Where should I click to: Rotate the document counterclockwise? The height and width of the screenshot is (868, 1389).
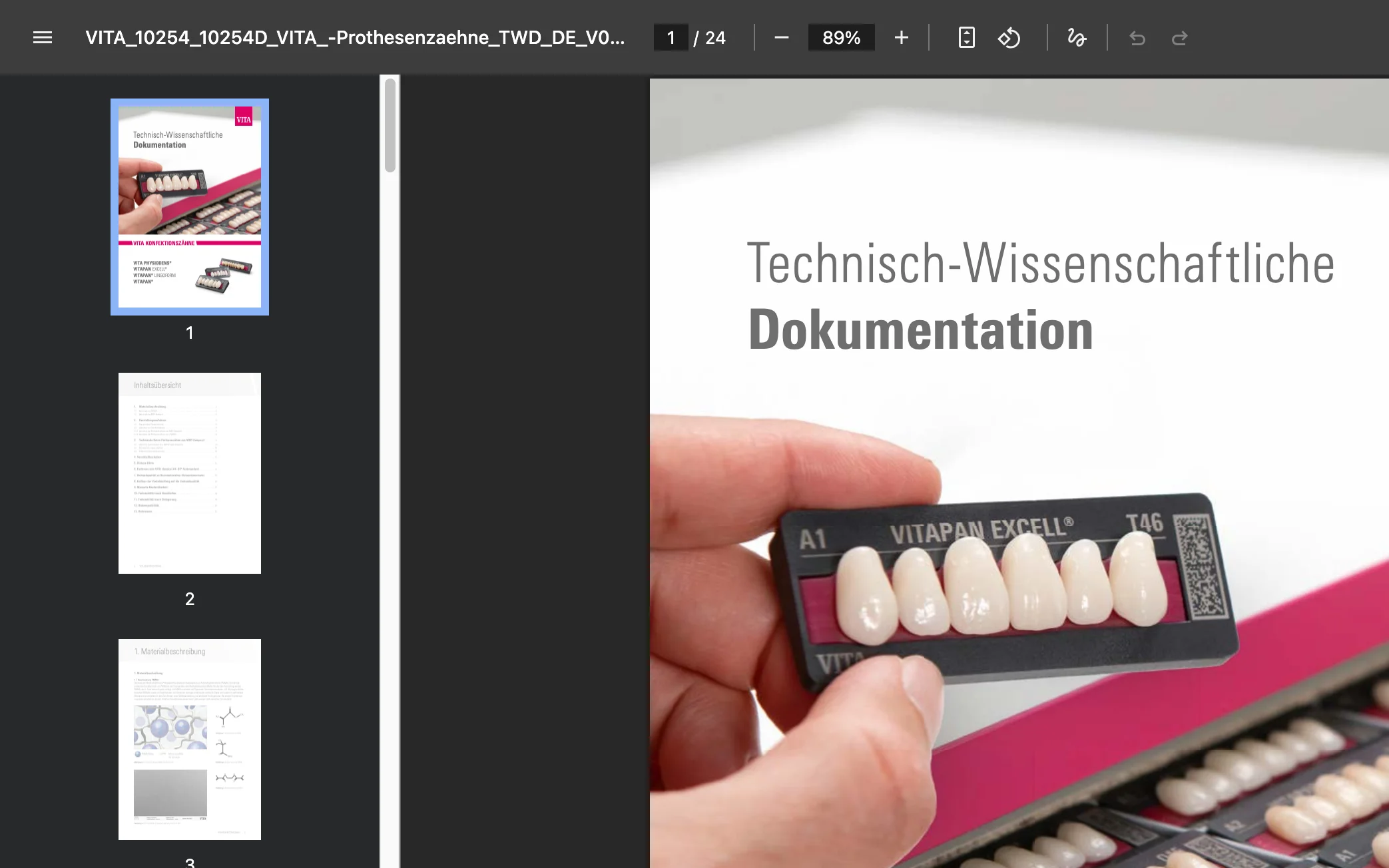pyautogui.click(x=1009, y=38)
